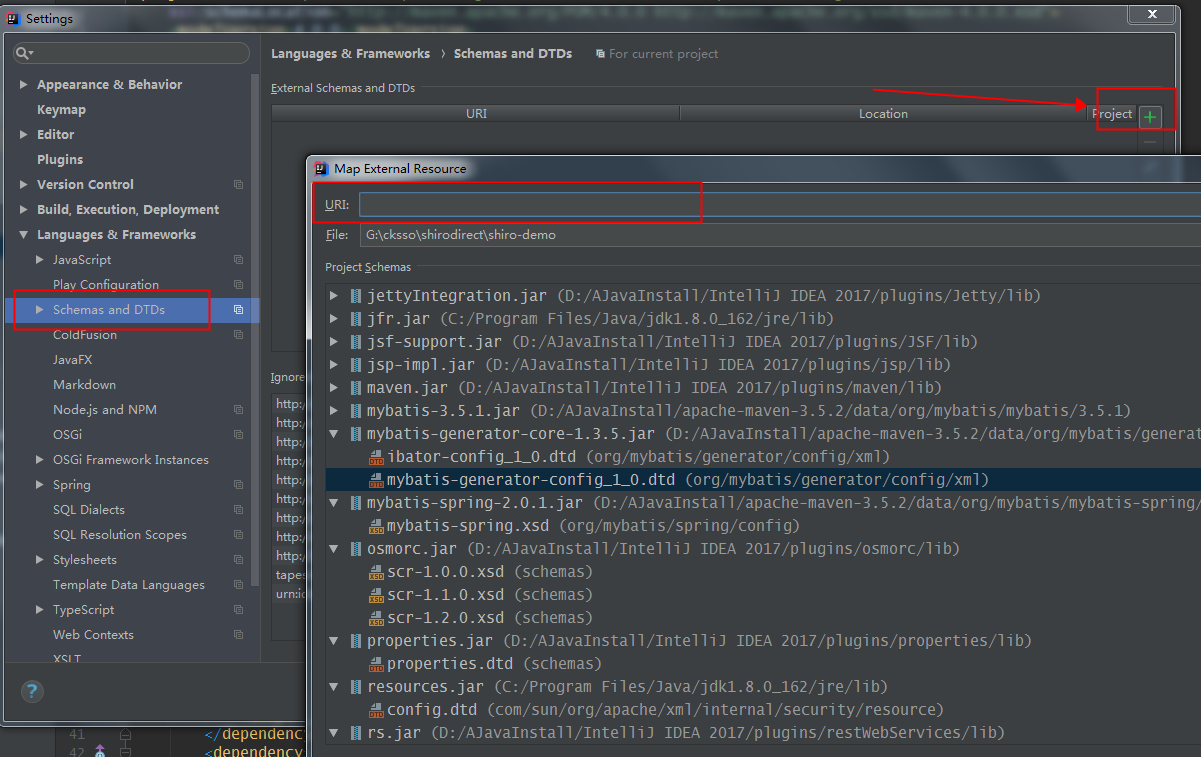Click project-level icon beside Version Control
The width and height of the screenshot is (1201, 757).
pyautogui.click(x=238, y=185)
